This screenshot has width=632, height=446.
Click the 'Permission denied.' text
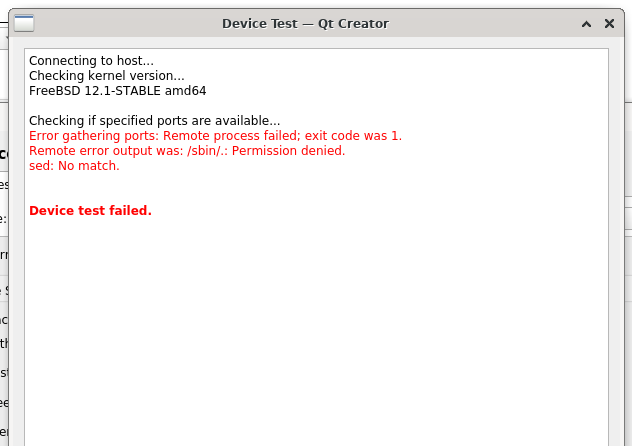289,151
